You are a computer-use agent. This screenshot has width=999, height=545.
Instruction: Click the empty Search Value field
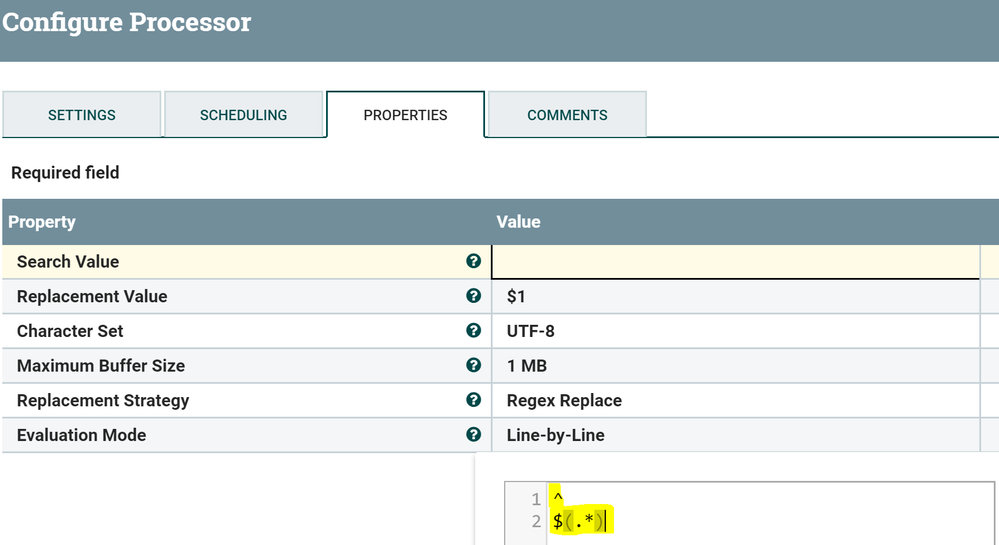point(735,262)
